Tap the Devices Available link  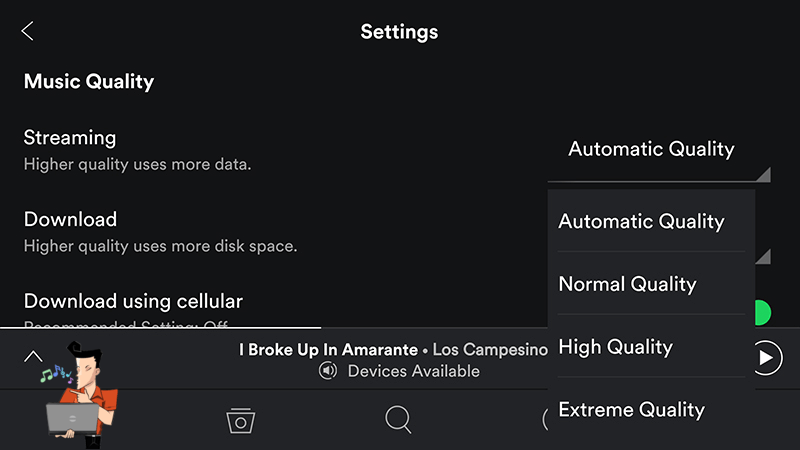413,371
